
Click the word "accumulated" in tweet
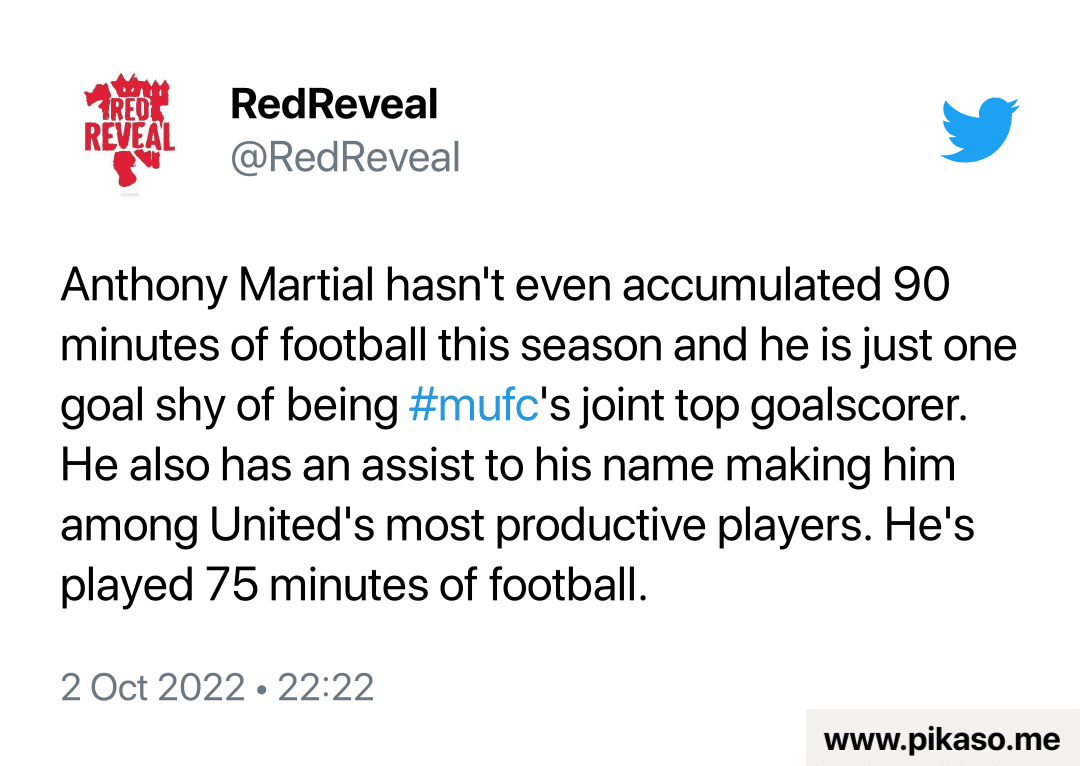point(749,287)
